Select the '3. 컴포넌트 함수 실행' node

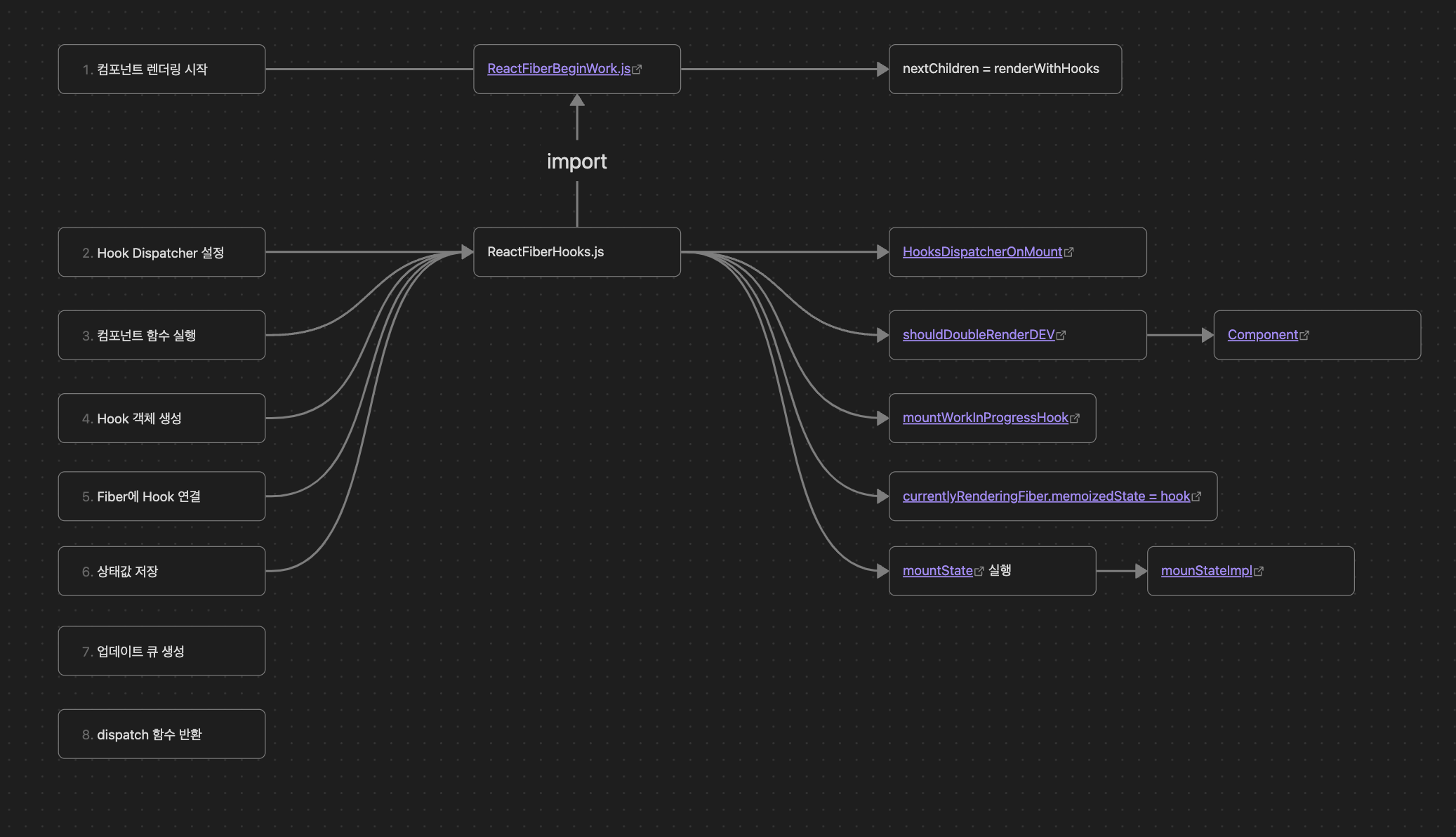[161, 335]
